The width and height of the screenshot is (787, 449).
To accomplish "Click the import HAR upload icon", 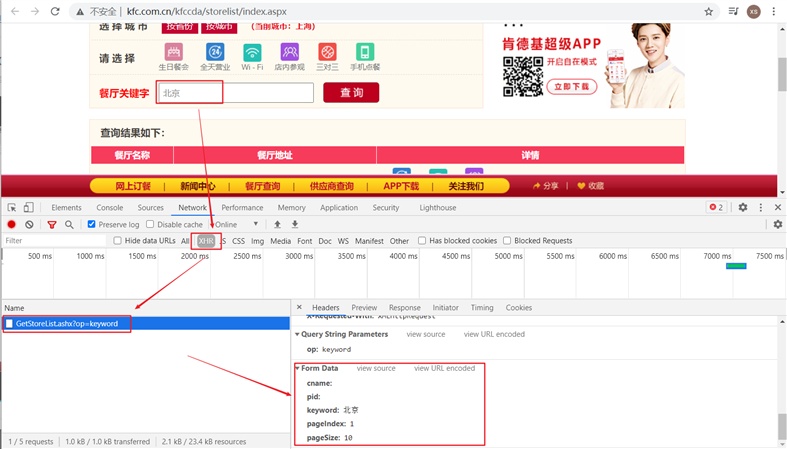I will tap(277, 224).
